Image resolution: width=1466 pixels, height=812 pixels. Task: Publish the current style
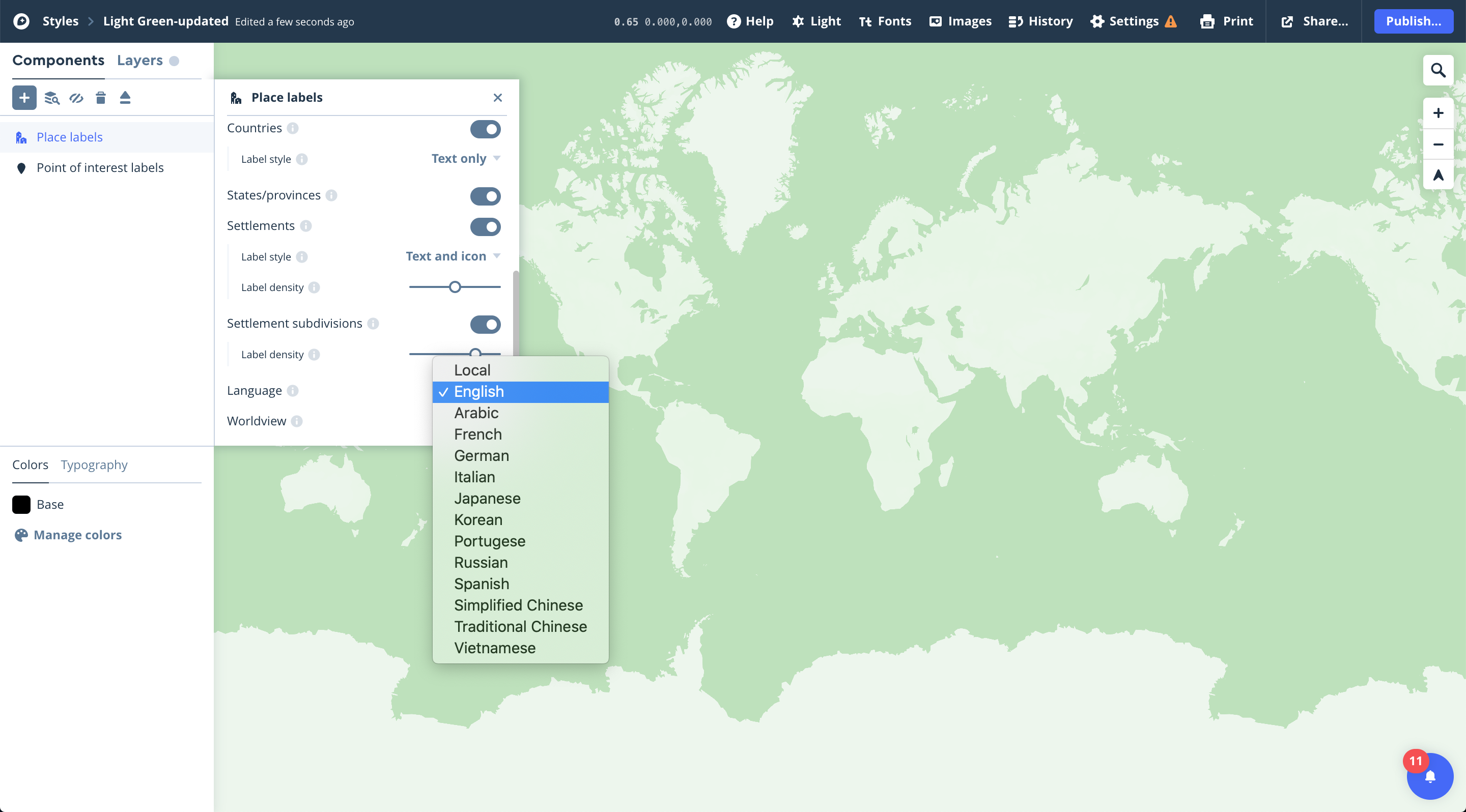click(x=1414, y=21)
